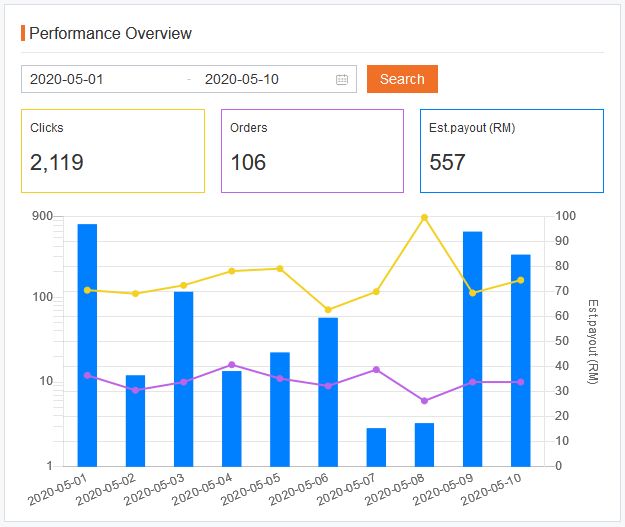Click the blue bar for 2020-05-10
The height and width of the screenshot is (527, 625).
(521, 361)
